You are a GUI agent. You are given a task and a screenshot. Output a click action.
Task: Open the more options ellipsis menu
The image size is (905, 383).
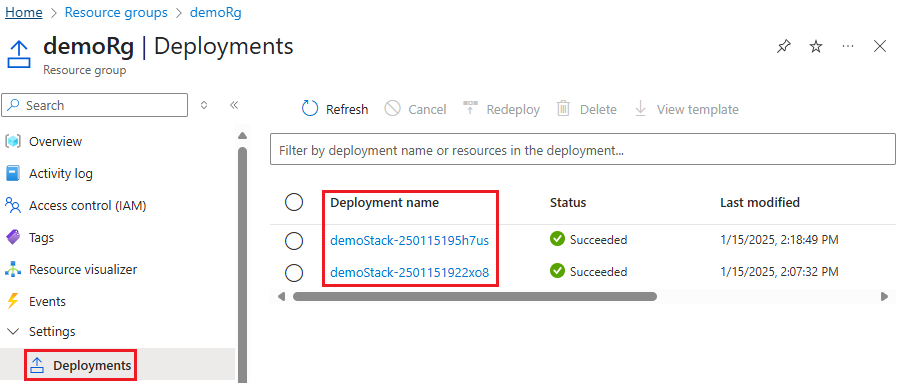(848, 46)
